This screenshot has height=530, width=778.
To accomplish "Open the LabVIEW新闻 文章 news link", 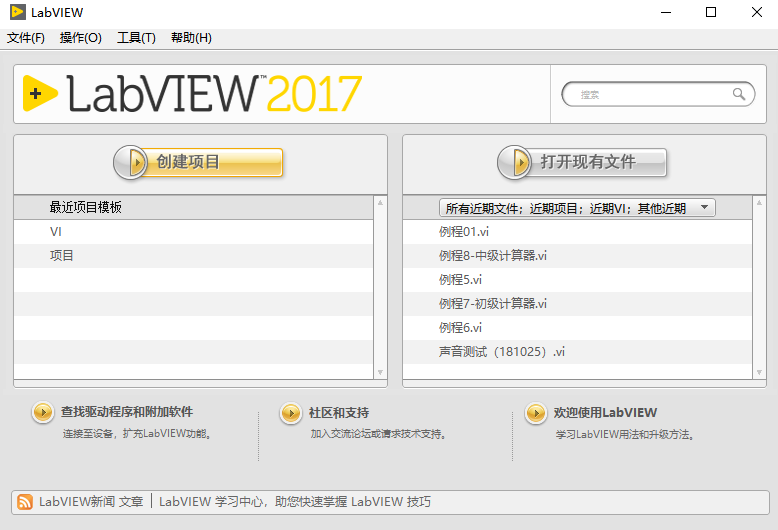I will click(91, 502).
